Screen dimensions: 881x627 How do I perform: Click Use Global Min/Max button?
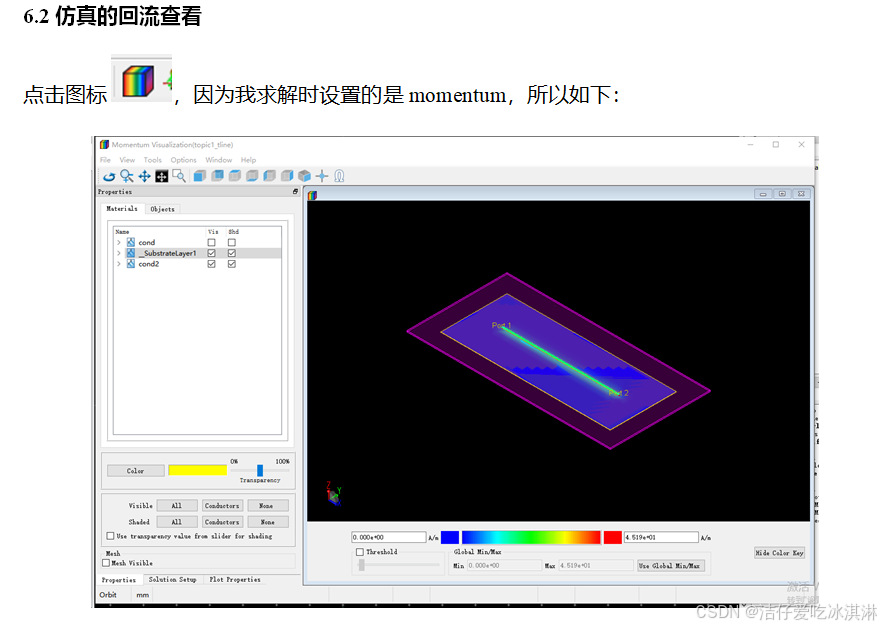click(668, 565)
